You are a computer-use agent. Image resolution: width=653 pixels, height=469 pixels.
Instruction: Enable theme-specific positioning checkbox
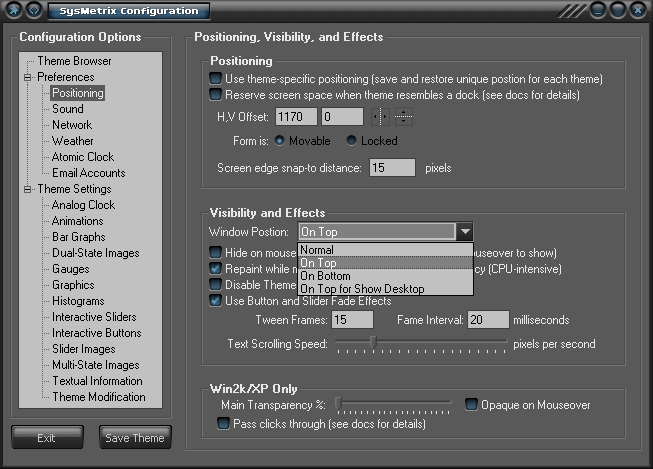[215, 78]
